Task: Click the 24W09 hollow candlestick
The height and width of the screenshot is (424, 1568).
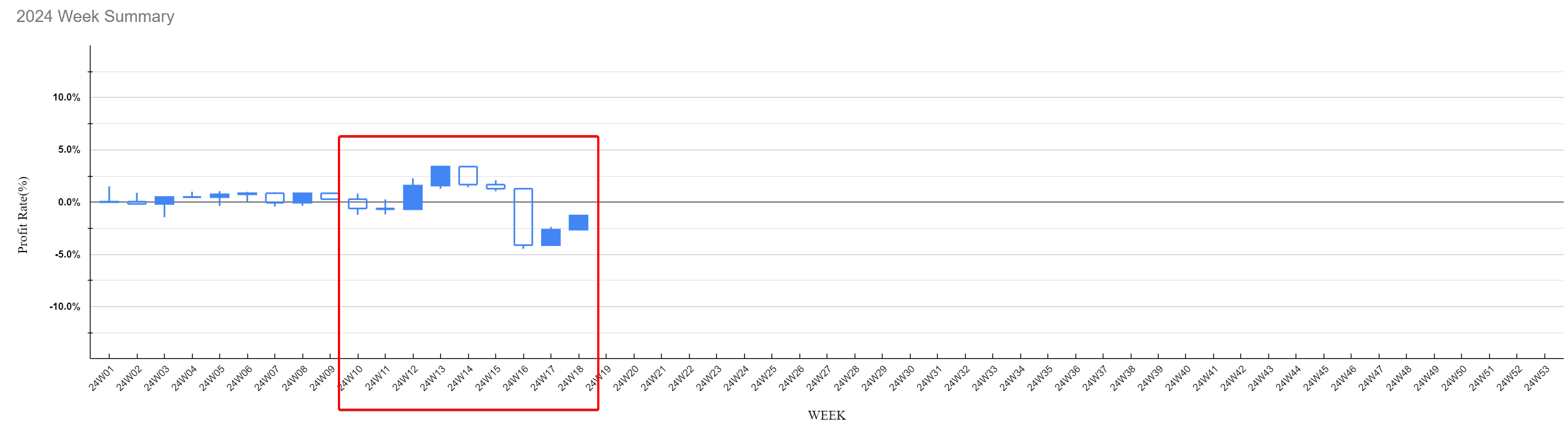Action: (330, 197)
